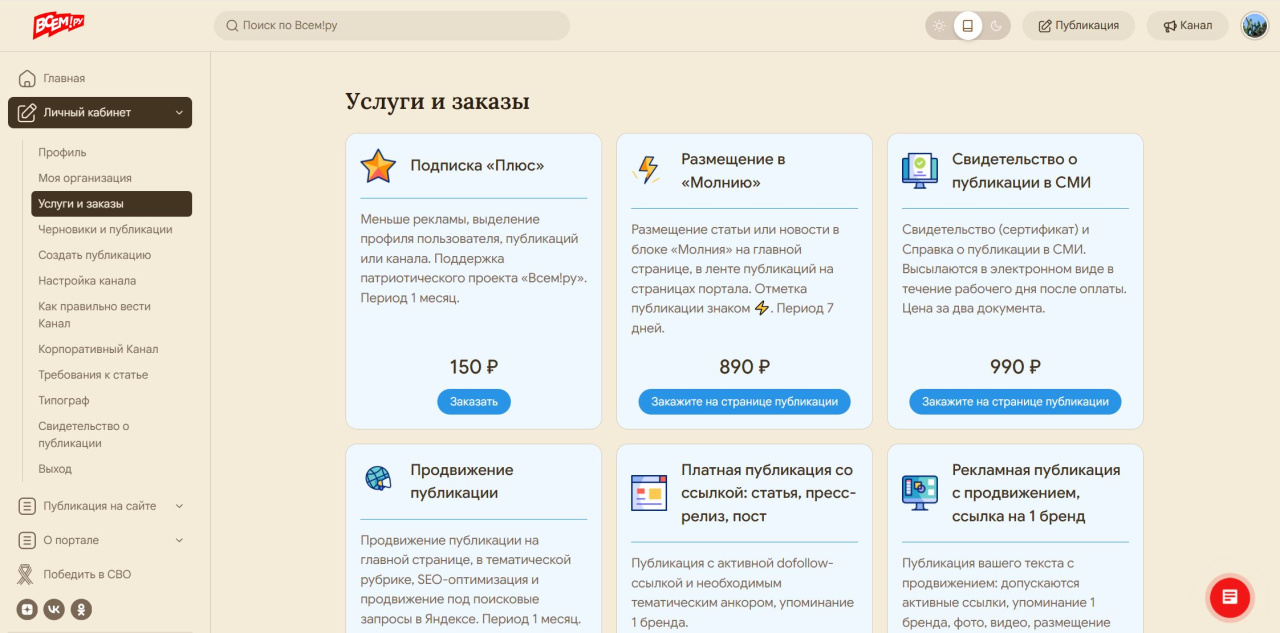Click the Канал megaphone button
The height and width of the screenshot is (633, 1280).
[x=1188, y=26]
